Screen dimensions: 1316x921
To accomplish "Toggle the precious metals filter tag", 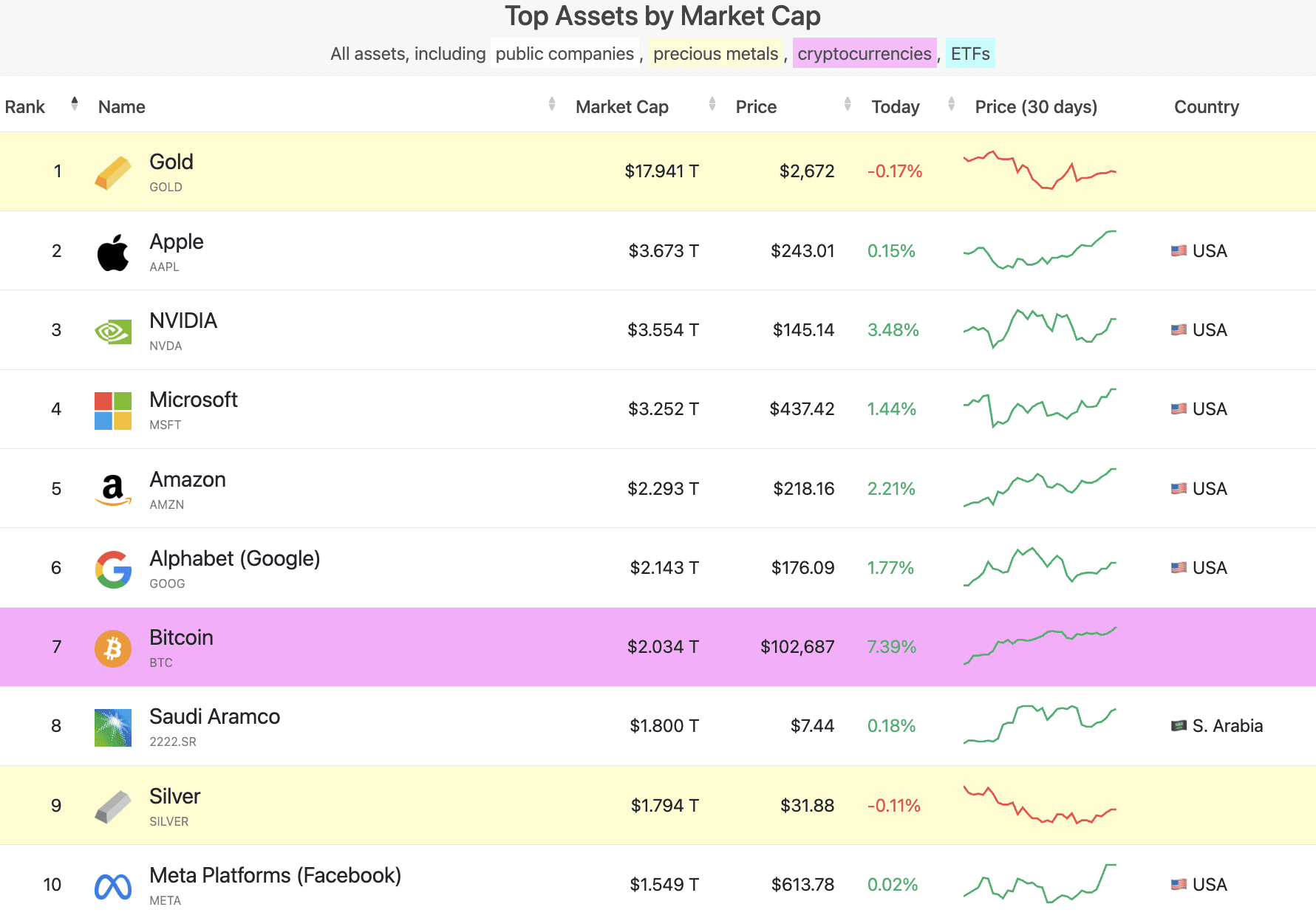I will 715,54.
